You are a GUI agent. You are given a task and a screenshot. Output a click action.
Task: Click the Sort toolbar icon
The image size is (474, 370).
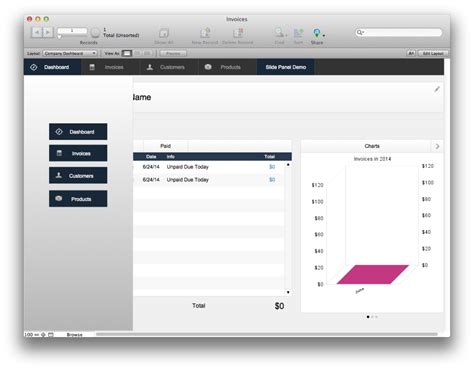click(x=298, y=33)
